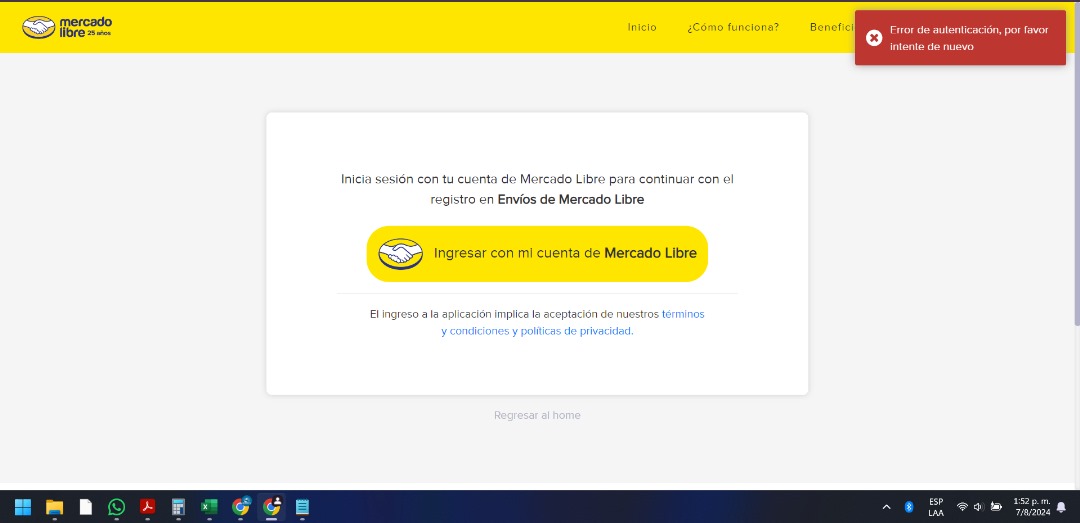Open the blank document taskbar icon
The width and height of the screenshot is (1080, 523).
click(85, 507)
